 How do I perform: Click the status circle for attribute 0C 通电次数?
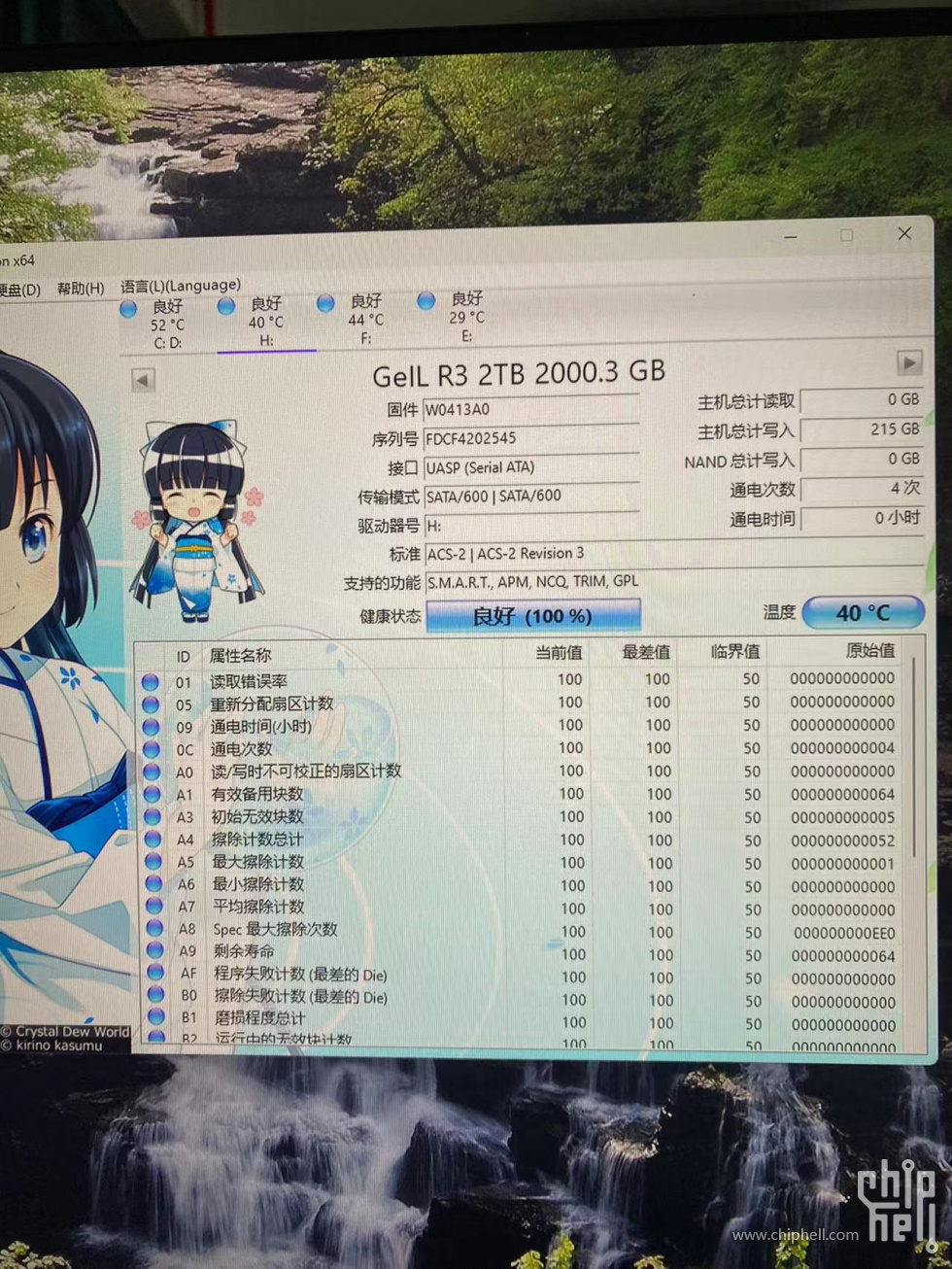tap(152, 749)
